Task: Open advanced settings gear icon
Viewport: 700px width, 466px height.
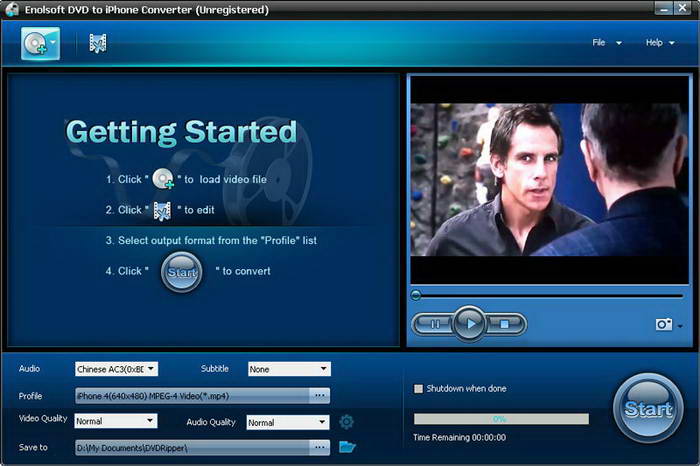Action: click(x=346, y=422)
